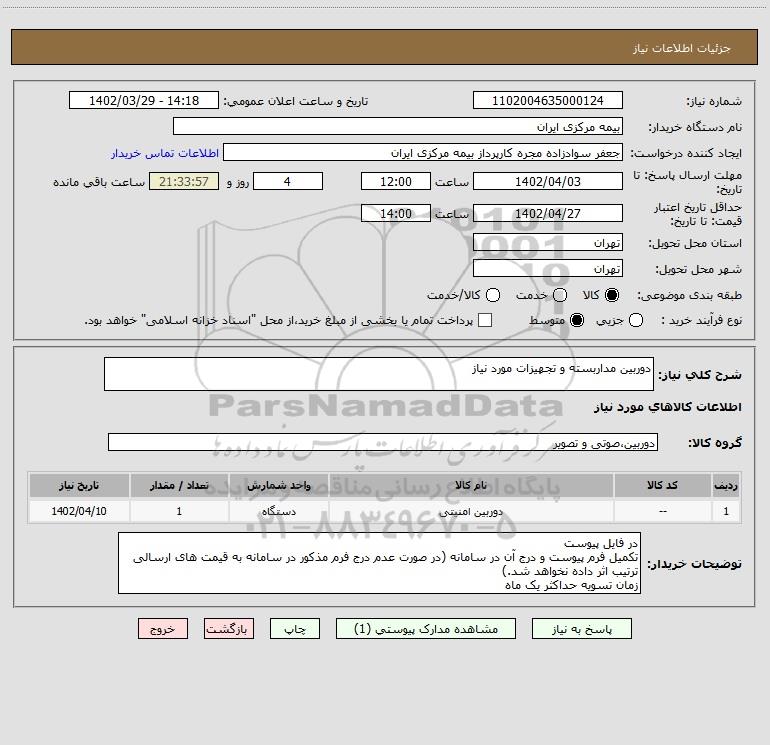Click پاسخ به نیاز button

tap(581, 629)
